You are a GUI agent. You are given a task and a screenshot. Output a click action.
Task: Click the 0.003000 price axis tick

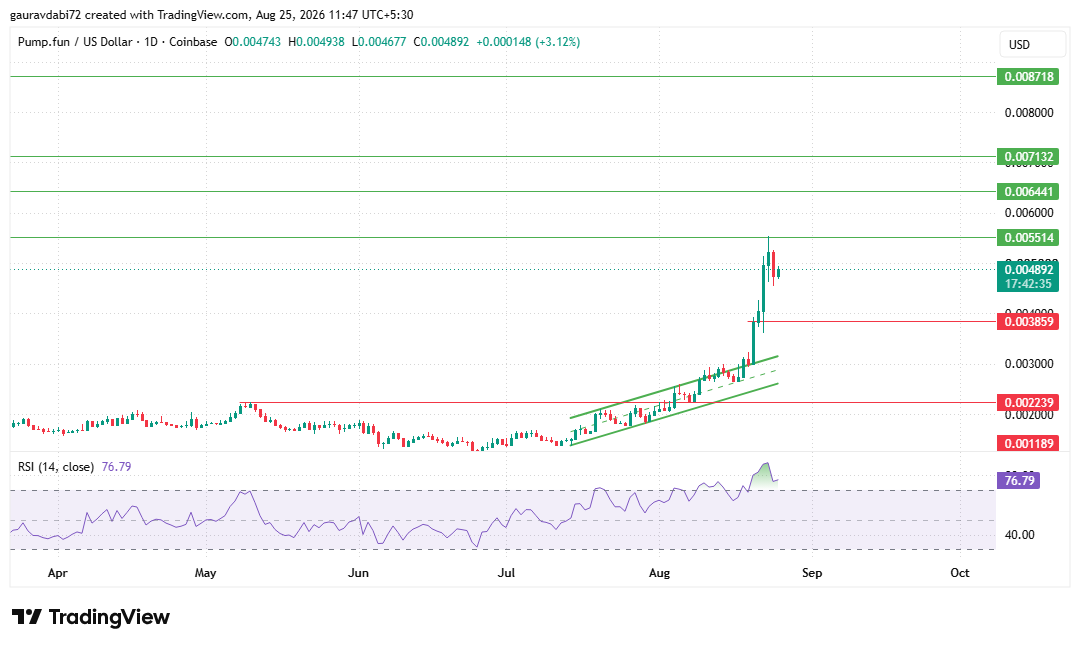point(1029,363)
